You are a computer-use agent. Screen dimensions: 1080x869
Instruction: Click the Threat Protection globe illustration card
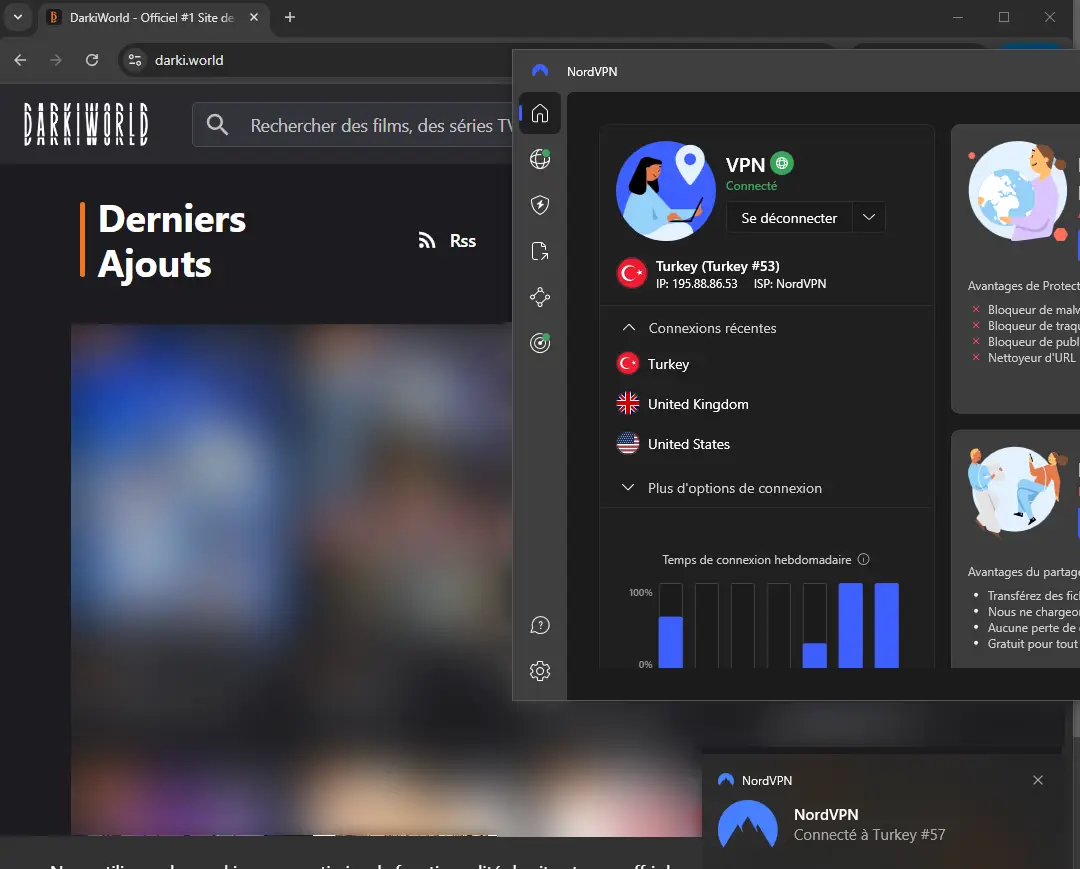(x=1018, y=191)
